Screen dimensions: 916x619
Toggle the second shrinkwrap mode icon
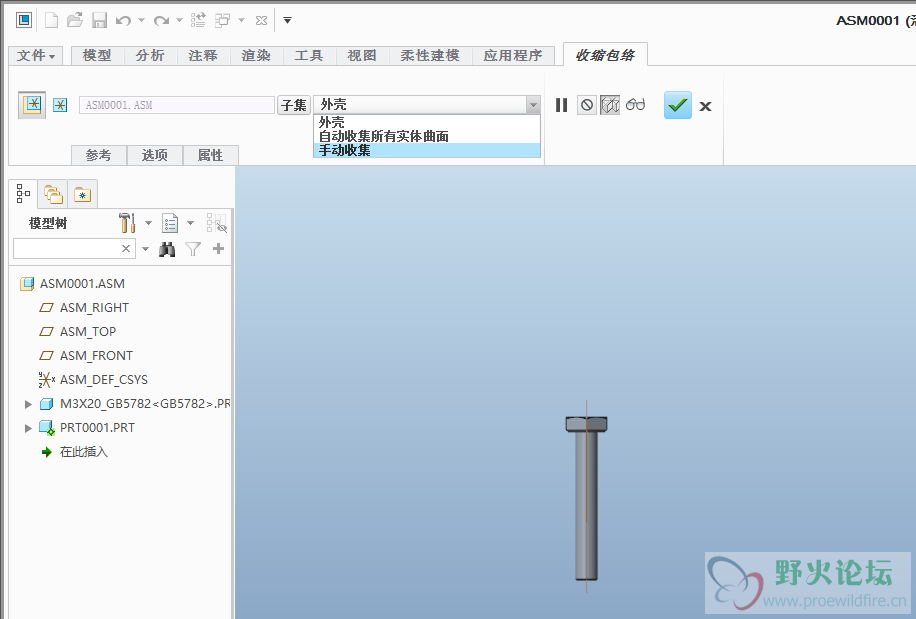60,105
